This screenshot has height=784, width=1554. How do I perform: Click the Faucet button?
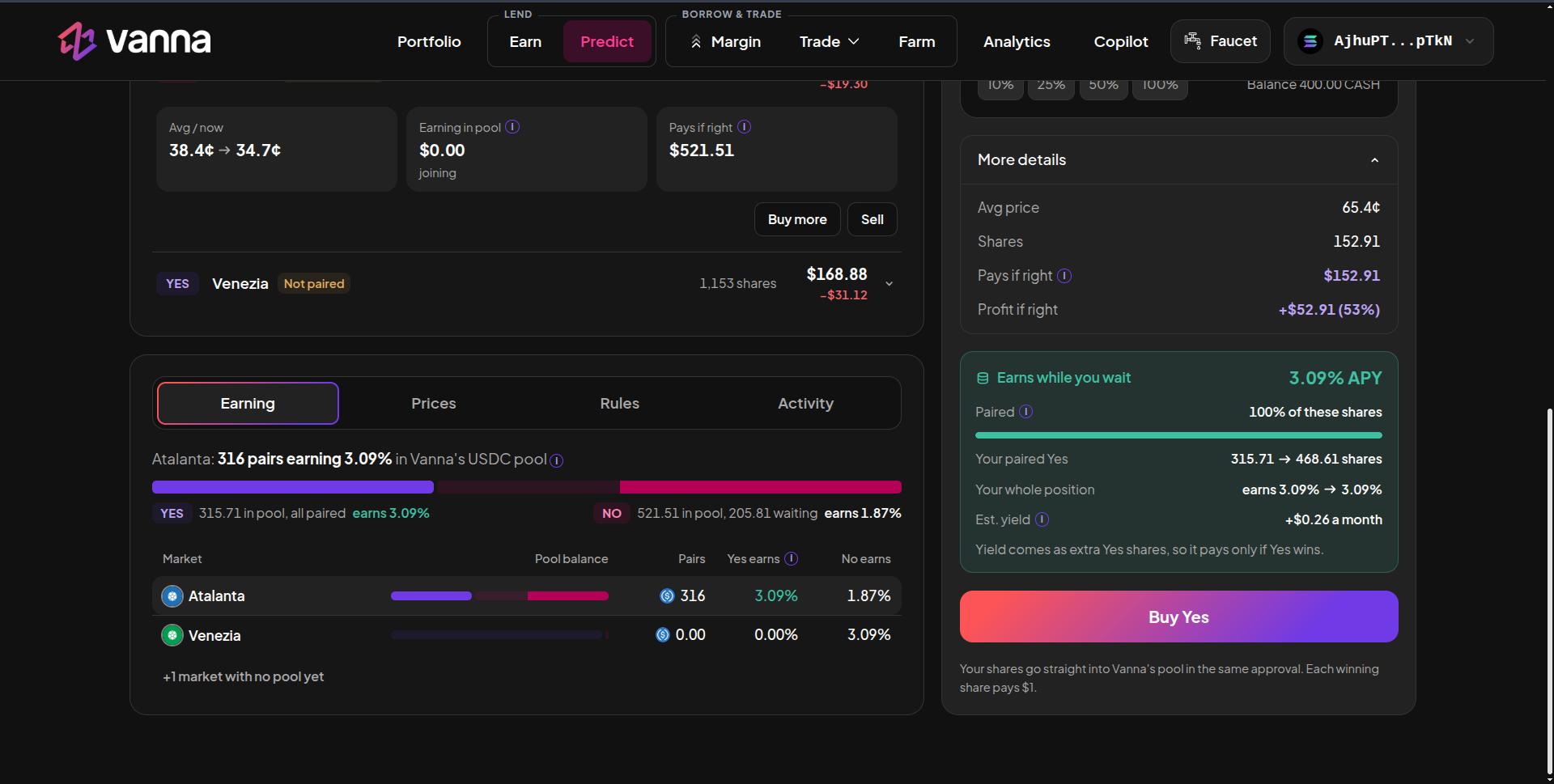click(1221, 41)
